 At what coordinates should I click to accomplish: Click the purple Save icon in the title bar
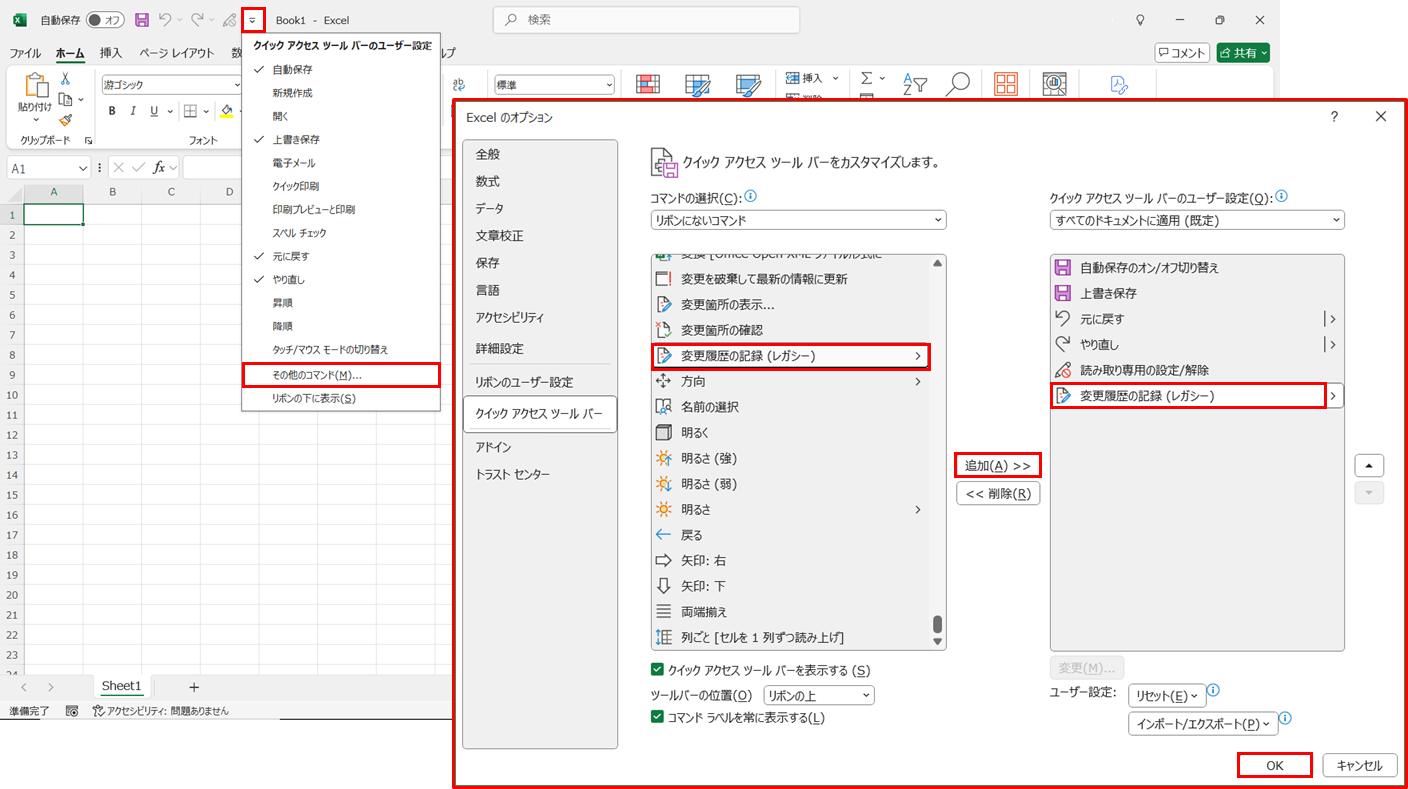point(141,19)
